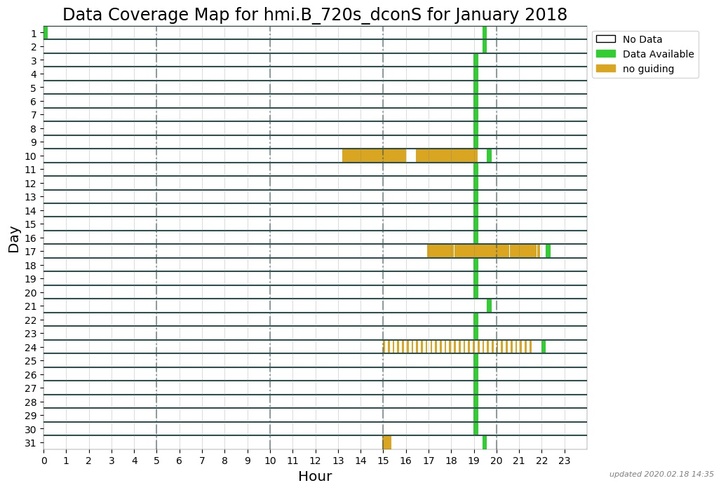The height and width of the screenshot is (490, 721).
Task: Click the green bar on day 31 row
Action: (484, 442)
